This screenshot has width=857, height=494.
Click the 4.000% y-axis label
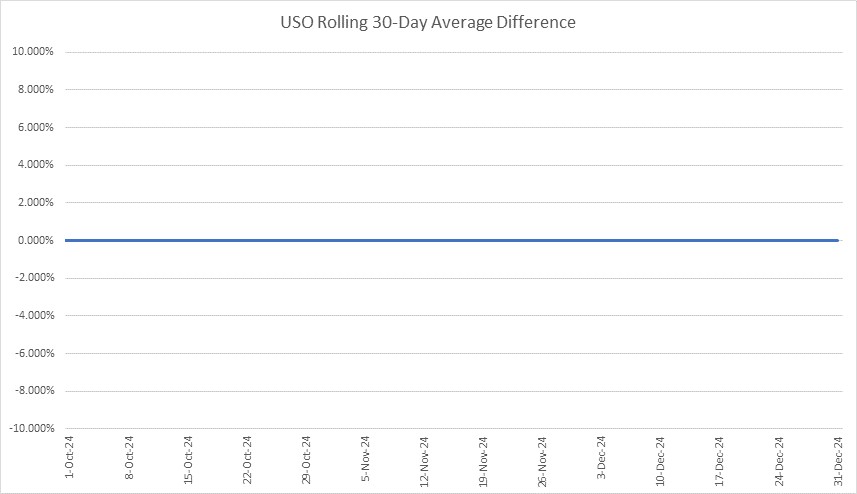[34, 165]
